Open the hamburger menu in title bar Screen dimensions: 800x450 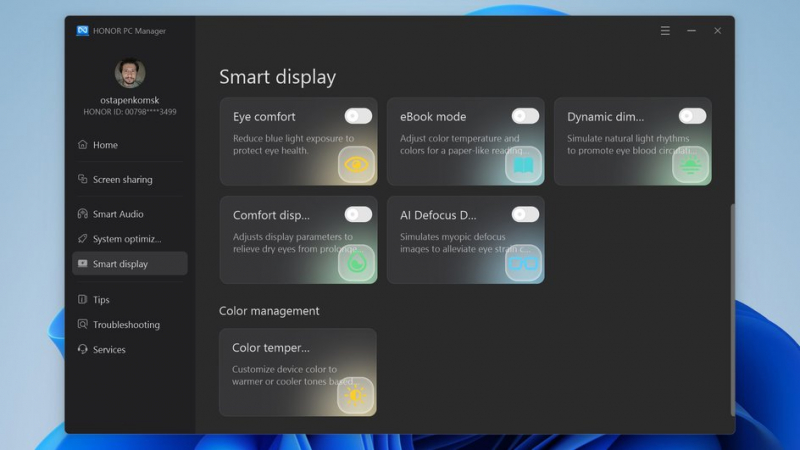coord(665,31)
